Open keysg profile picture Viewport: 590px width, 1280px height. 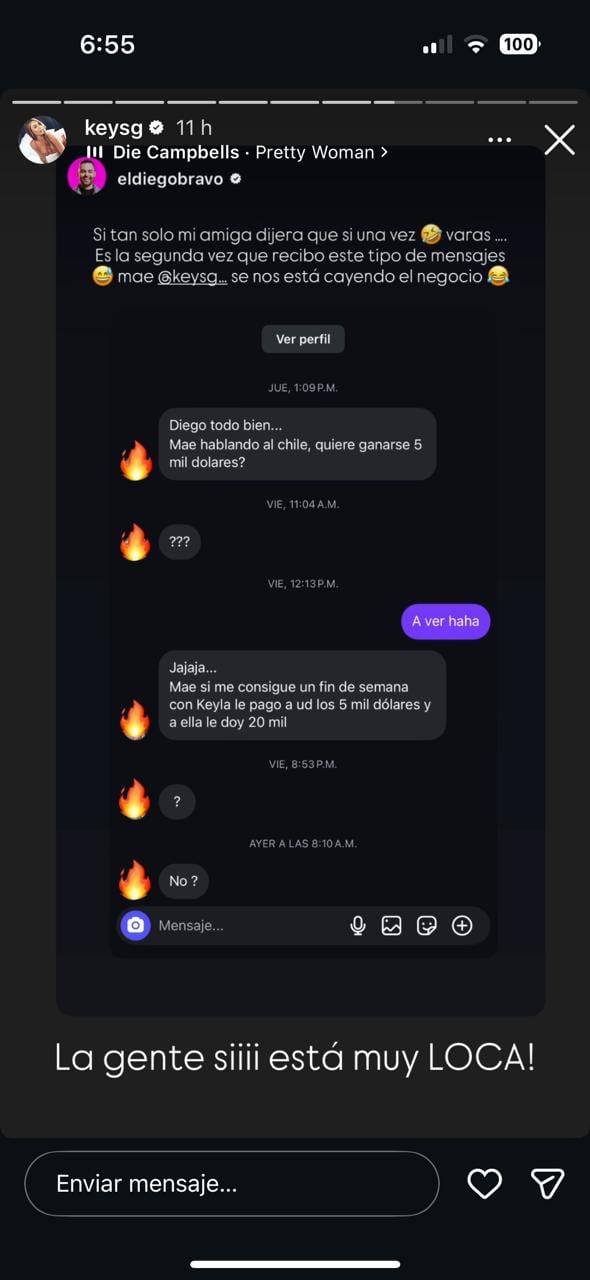tap(43, 140)
